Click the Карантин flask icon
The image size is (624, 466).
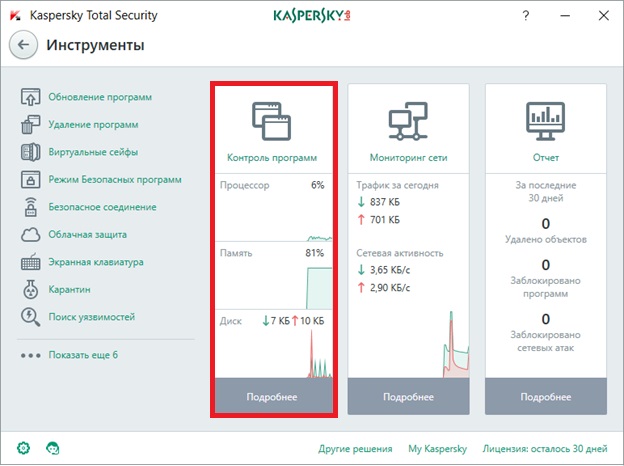[30, 289]
